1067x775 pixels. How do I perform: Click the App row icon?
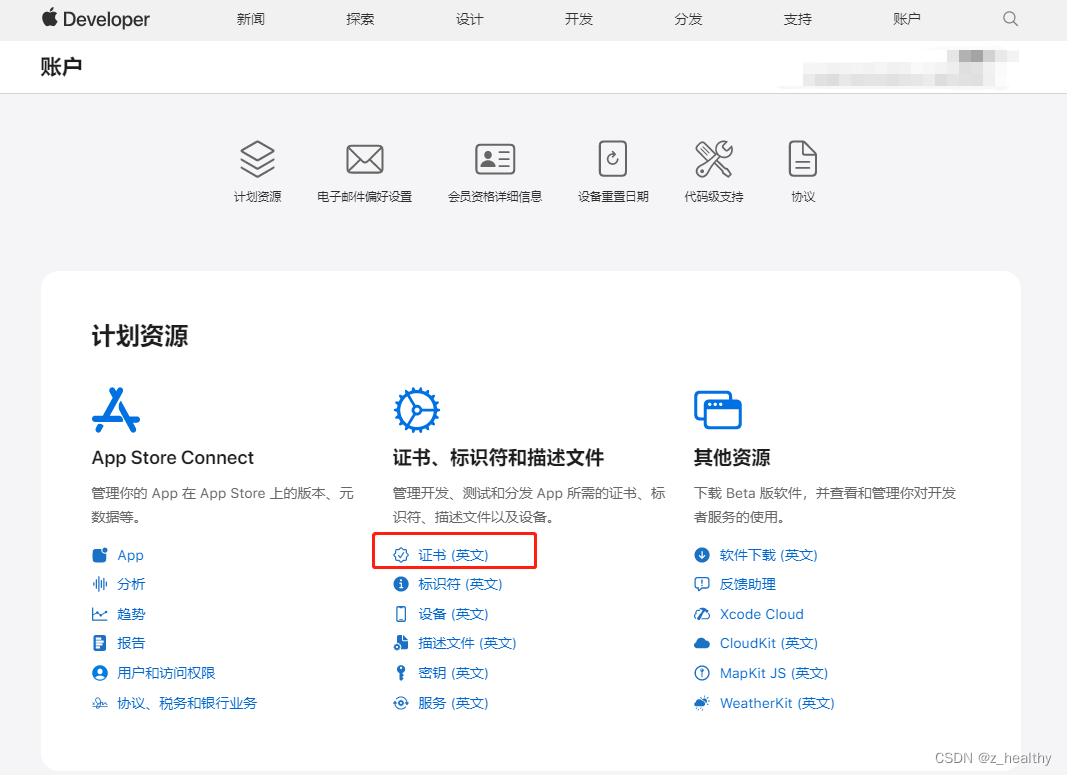[x=100, y=555]
